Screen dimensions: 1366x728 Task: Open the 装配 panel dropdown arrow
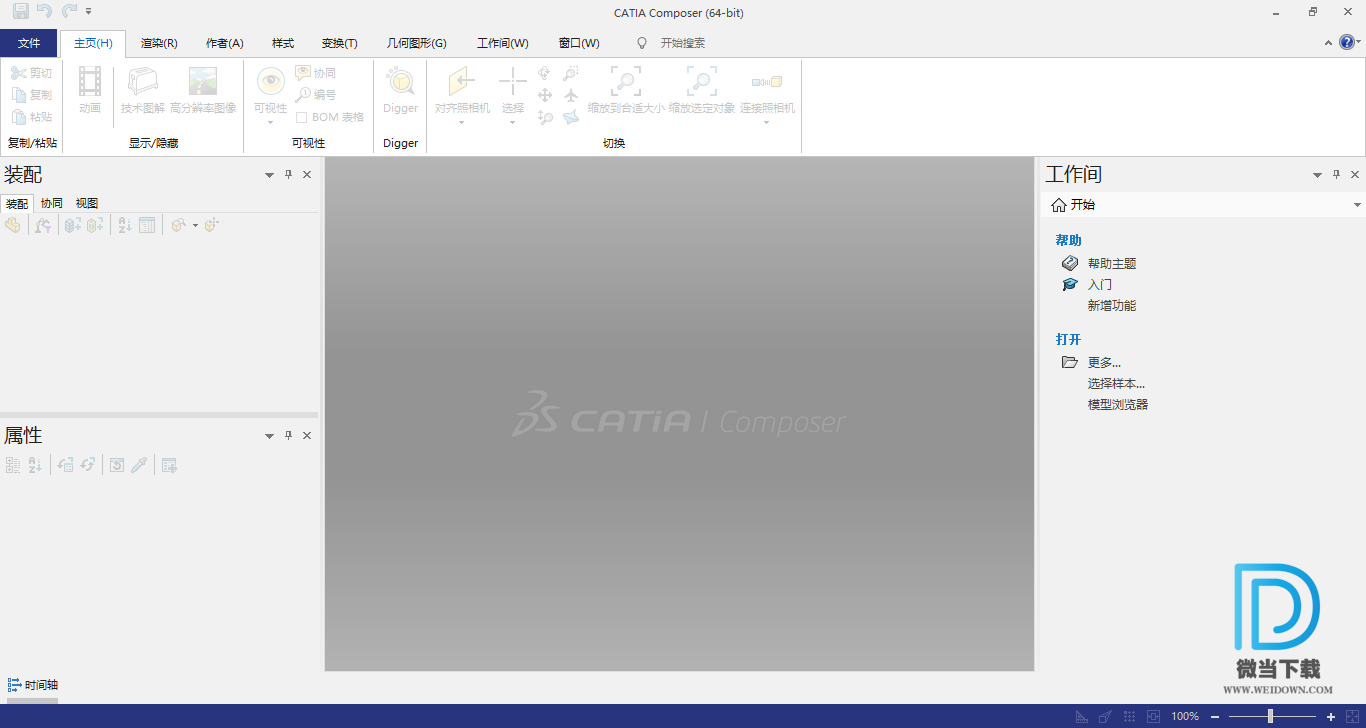[x=269, y=175]
